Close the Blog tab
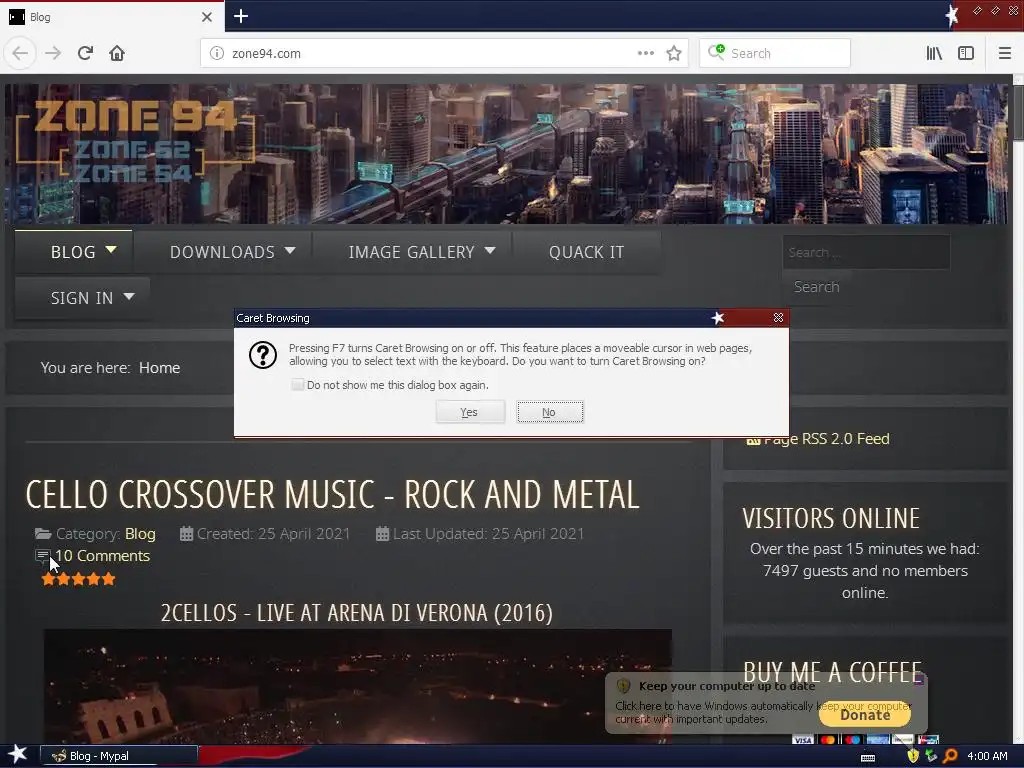 [207, 17]
